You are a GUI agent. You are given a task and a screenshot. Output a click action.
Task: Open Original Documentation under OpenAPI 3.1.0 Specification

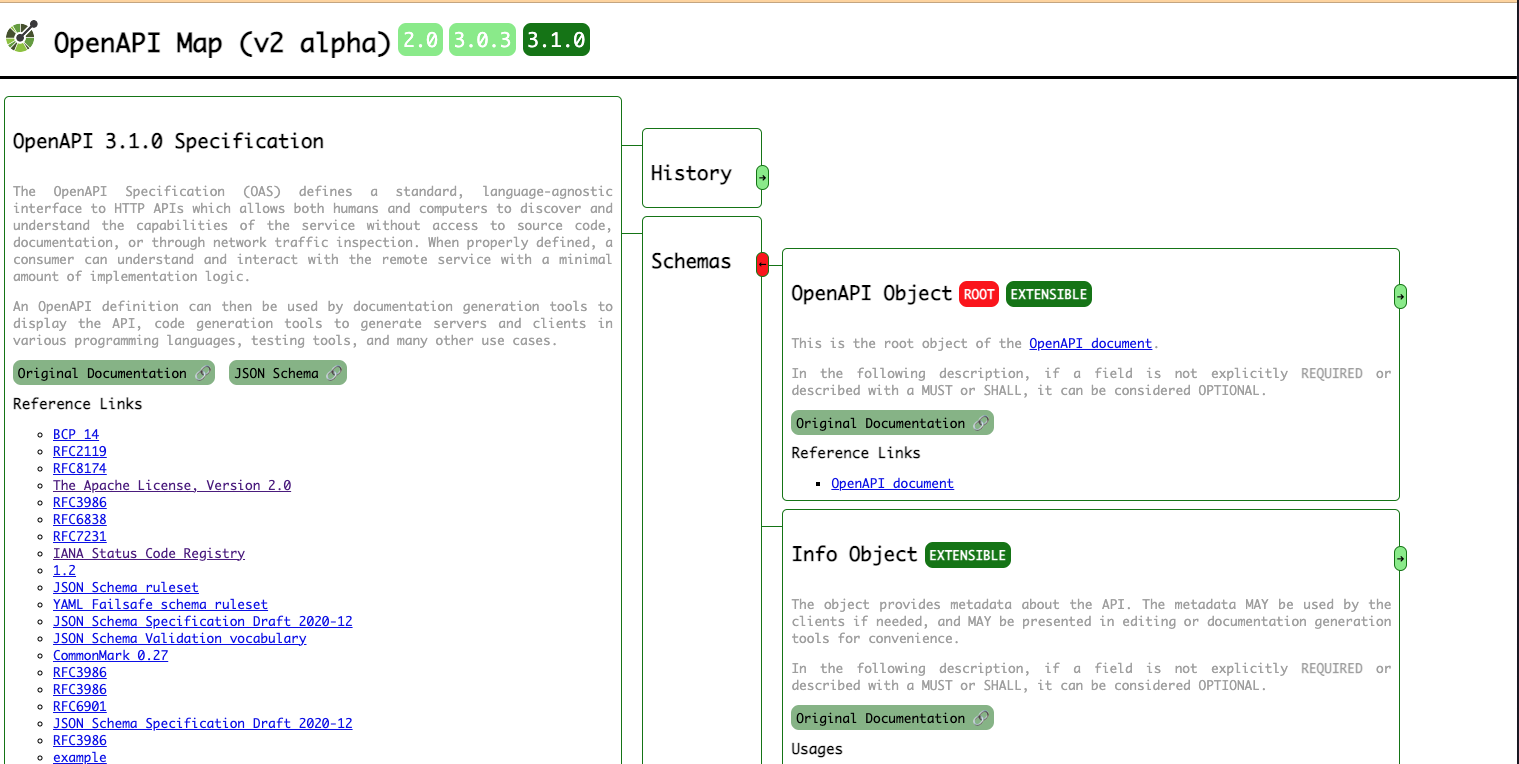point(113,373)
